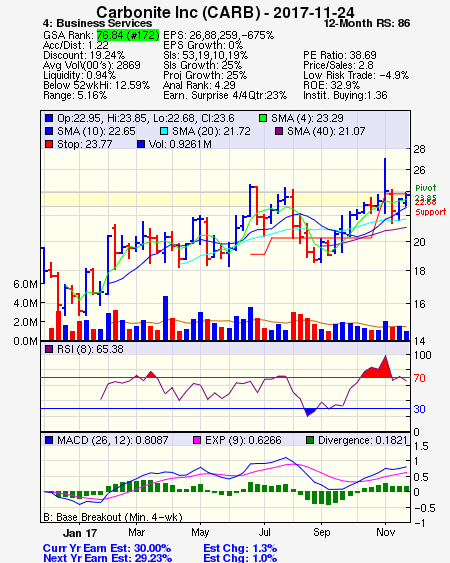
Task: Click the blue Vol legend square
Action: click(141, 144)
